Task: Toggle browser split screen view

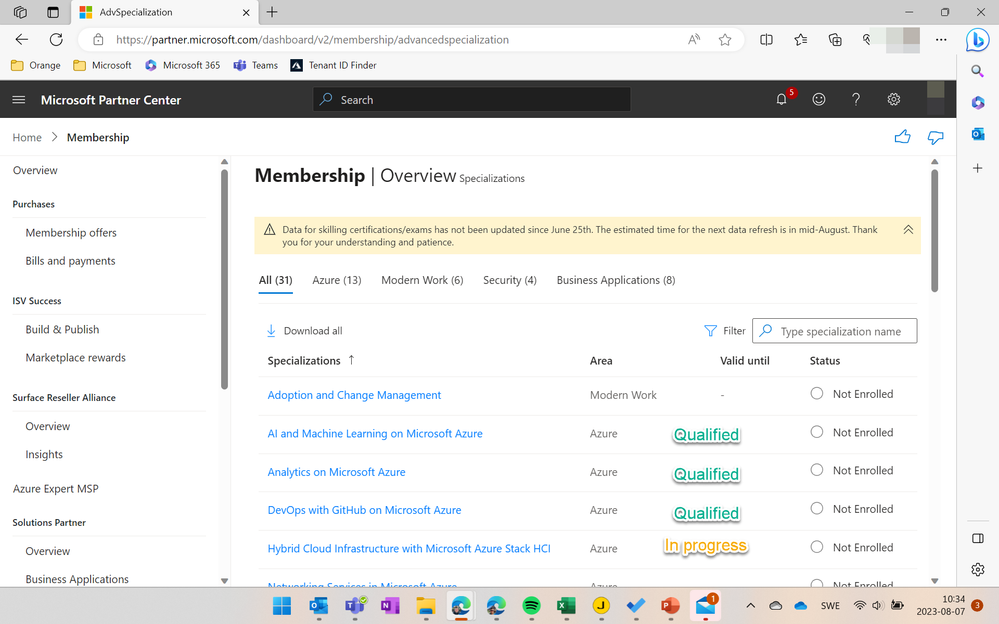Action: point(766,40)
